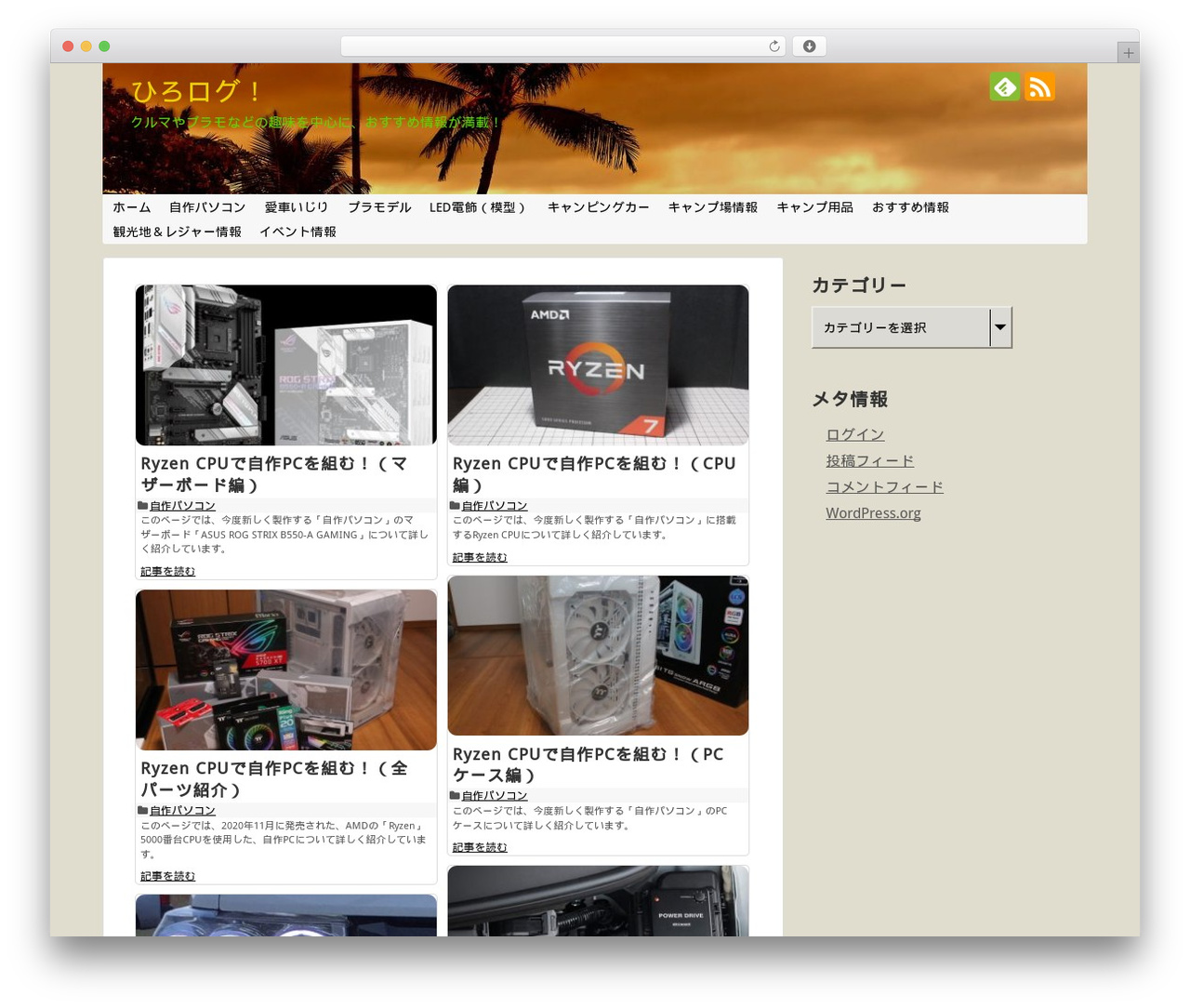The height and width of the screenshot is (1008, 1190).
Task: Click the ひろログ！ site title
Action: click(x=196, y=91)
